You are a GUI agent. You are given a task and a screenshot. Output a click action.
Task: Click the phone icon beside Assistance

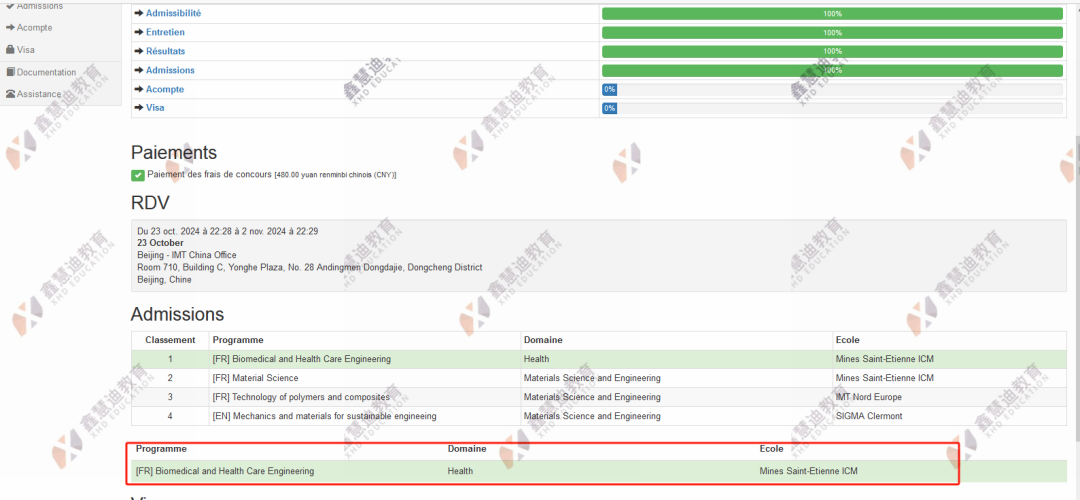pos(10,94)
